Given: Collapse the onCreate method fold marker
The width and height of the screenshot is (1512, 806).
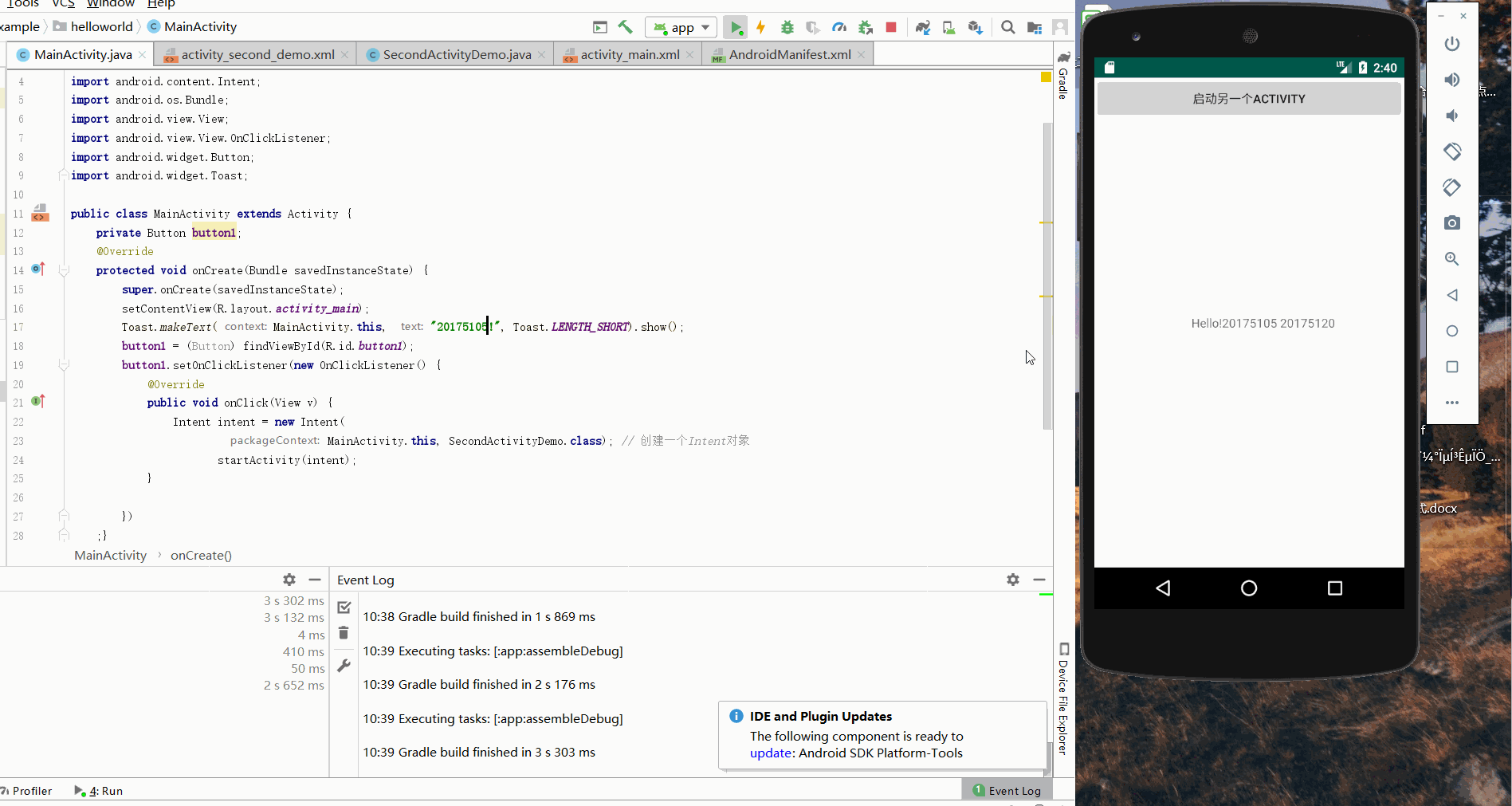Looking at the screenshot, I should pos(65,271).
